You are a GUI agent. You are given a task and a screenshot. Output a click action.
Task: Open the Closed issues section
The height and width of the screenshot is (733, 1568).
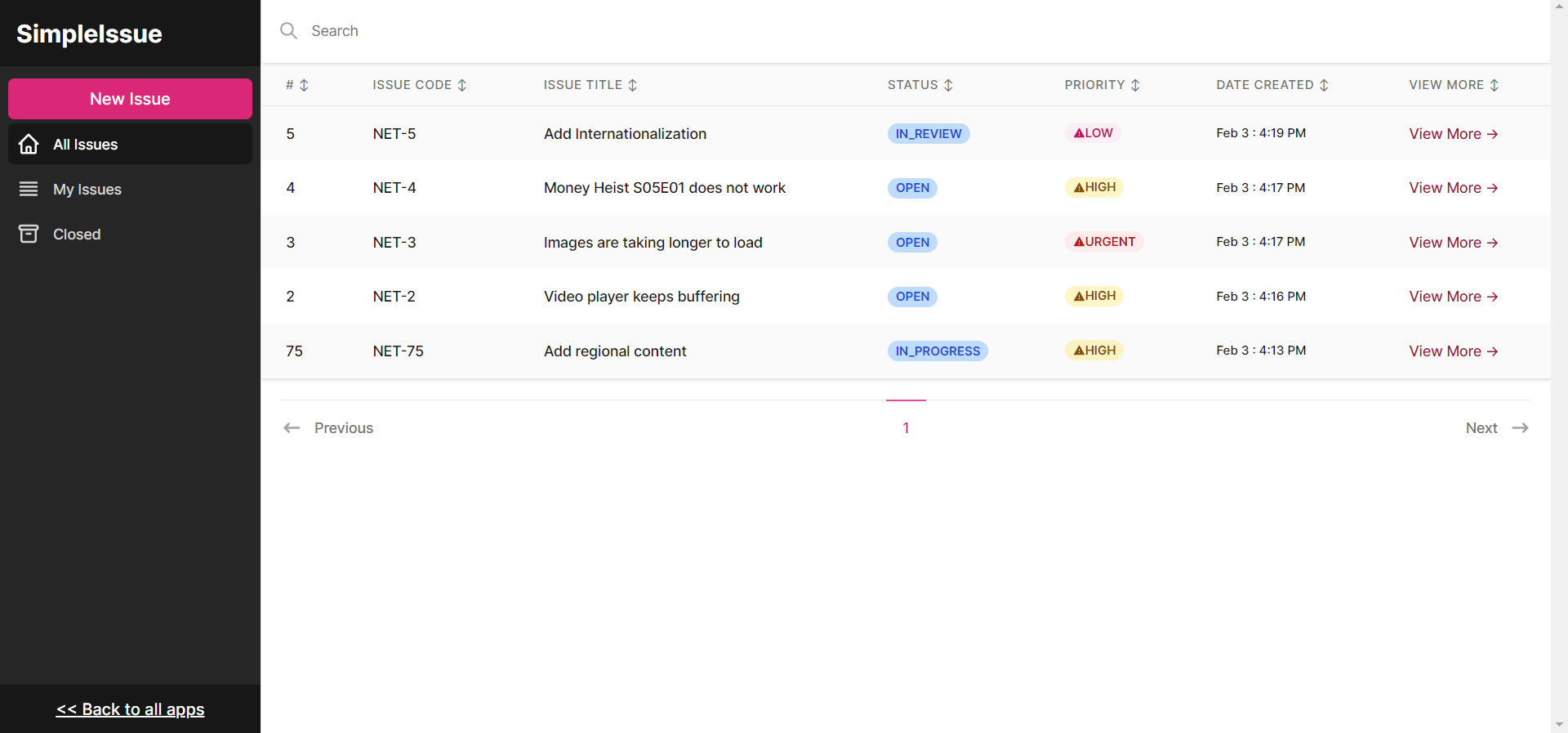point(130,234)
